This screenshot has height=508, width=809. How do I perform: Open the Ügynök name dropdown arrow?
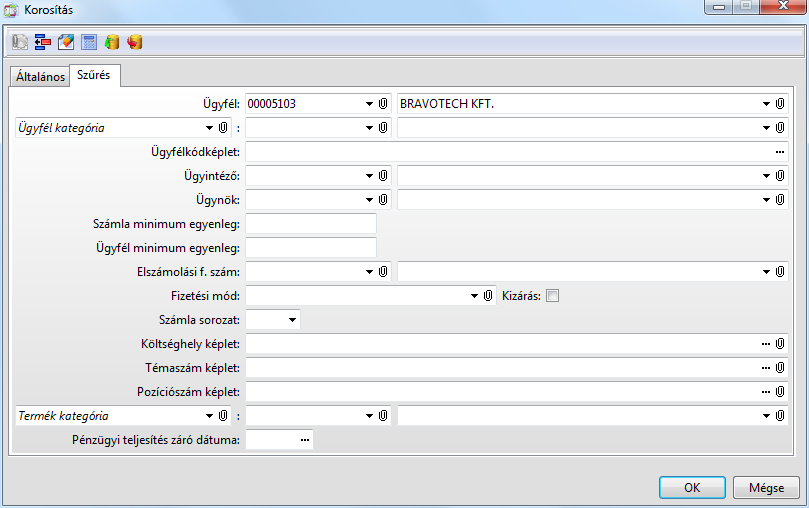click(767, 200)
